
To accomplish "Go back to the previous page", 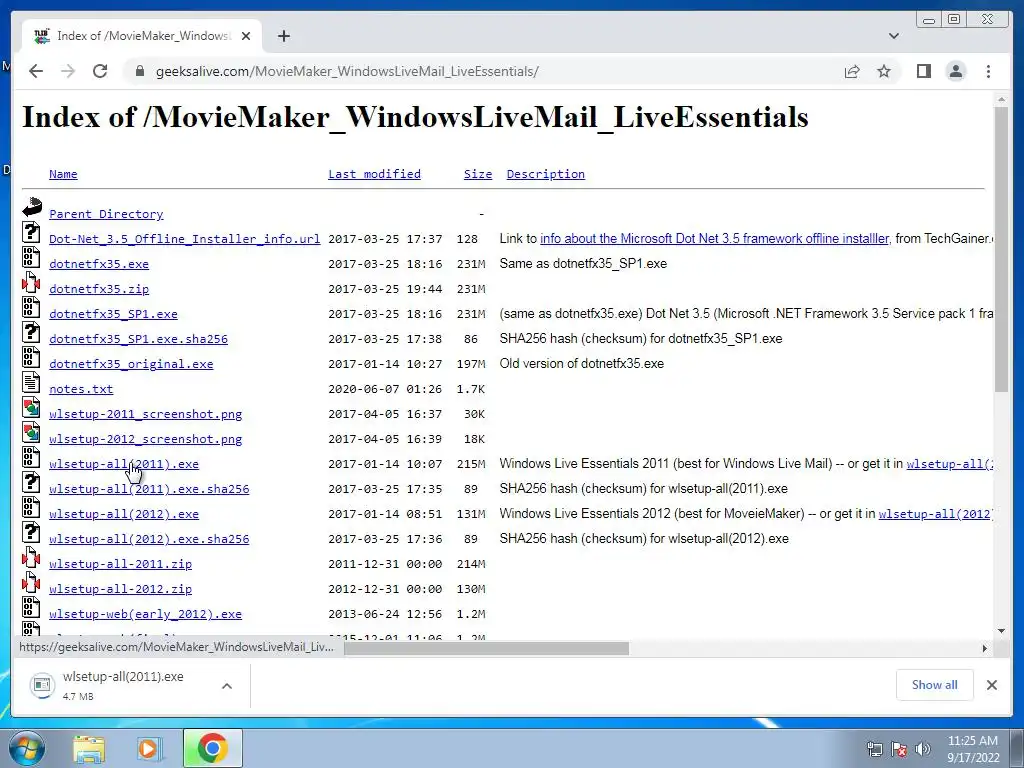I will (36, 71).
